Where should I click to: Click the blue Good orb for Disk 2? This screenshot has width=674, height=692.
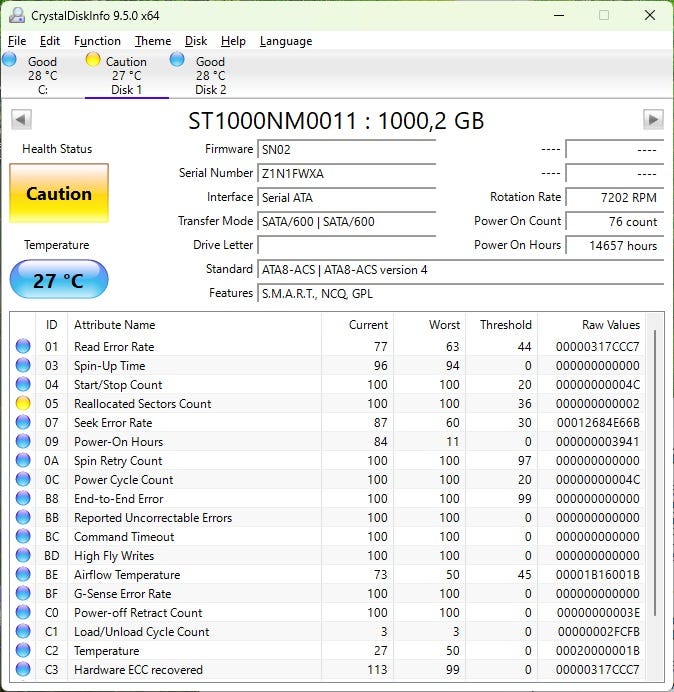tap(177, 60)
